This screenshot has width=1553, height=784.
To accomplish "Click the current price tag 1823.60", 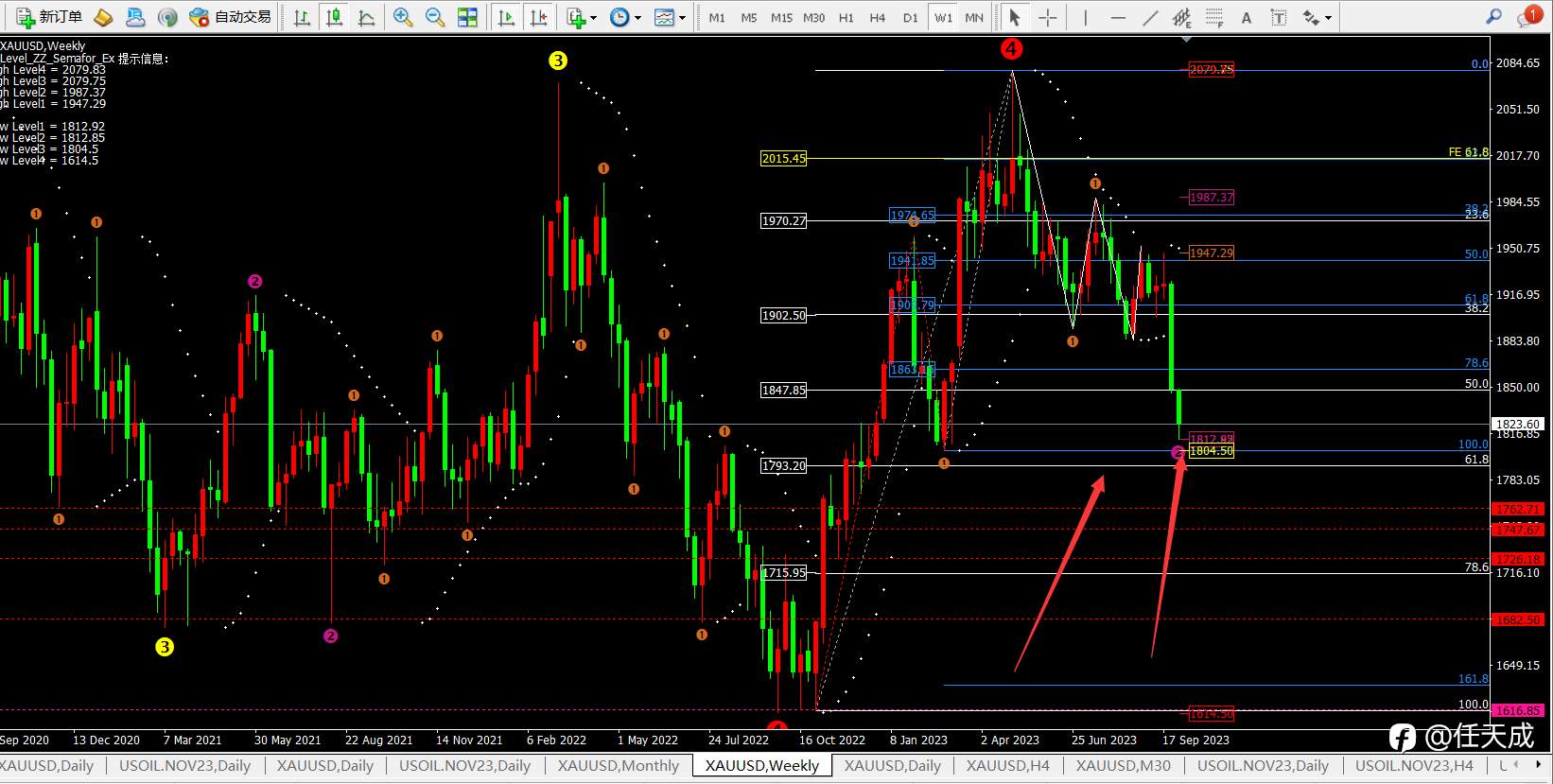I will 1517,424.
